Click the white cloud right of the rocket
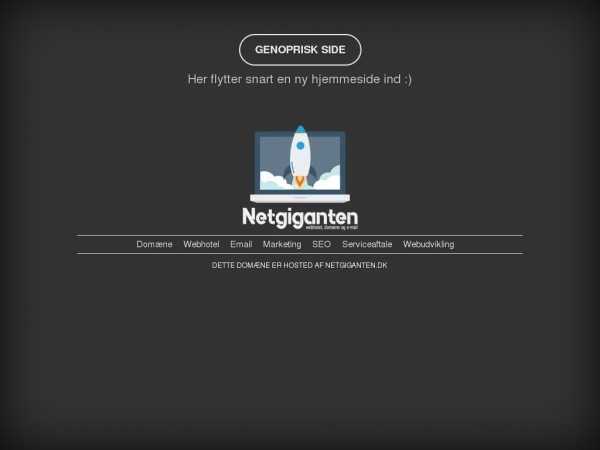This screenshot has height=450, width=600. tap(327, 180)
